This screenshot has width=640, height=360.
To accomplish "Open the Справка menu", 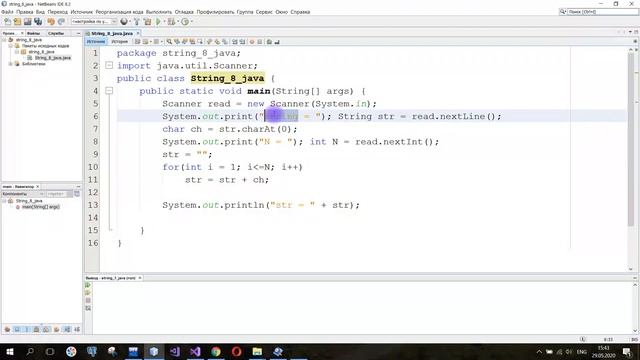I will (300, 12).
